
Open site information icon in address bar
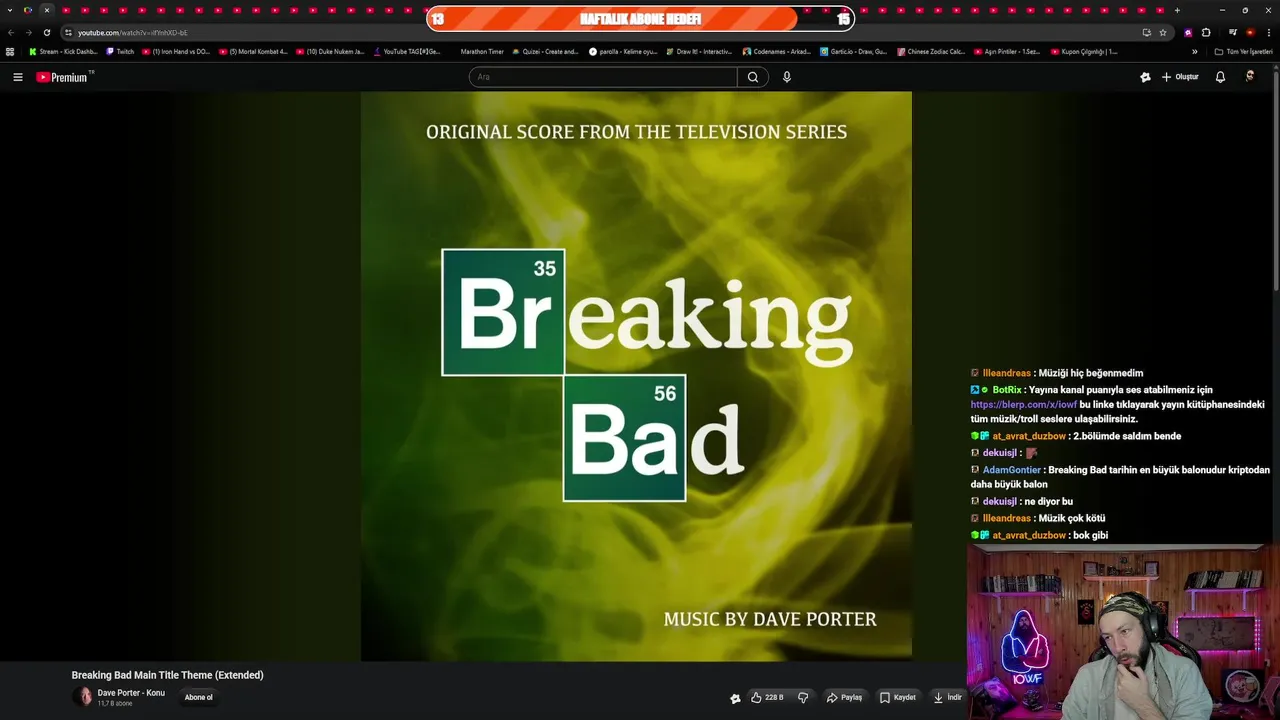pyautogui.click(x=68, y=32)
